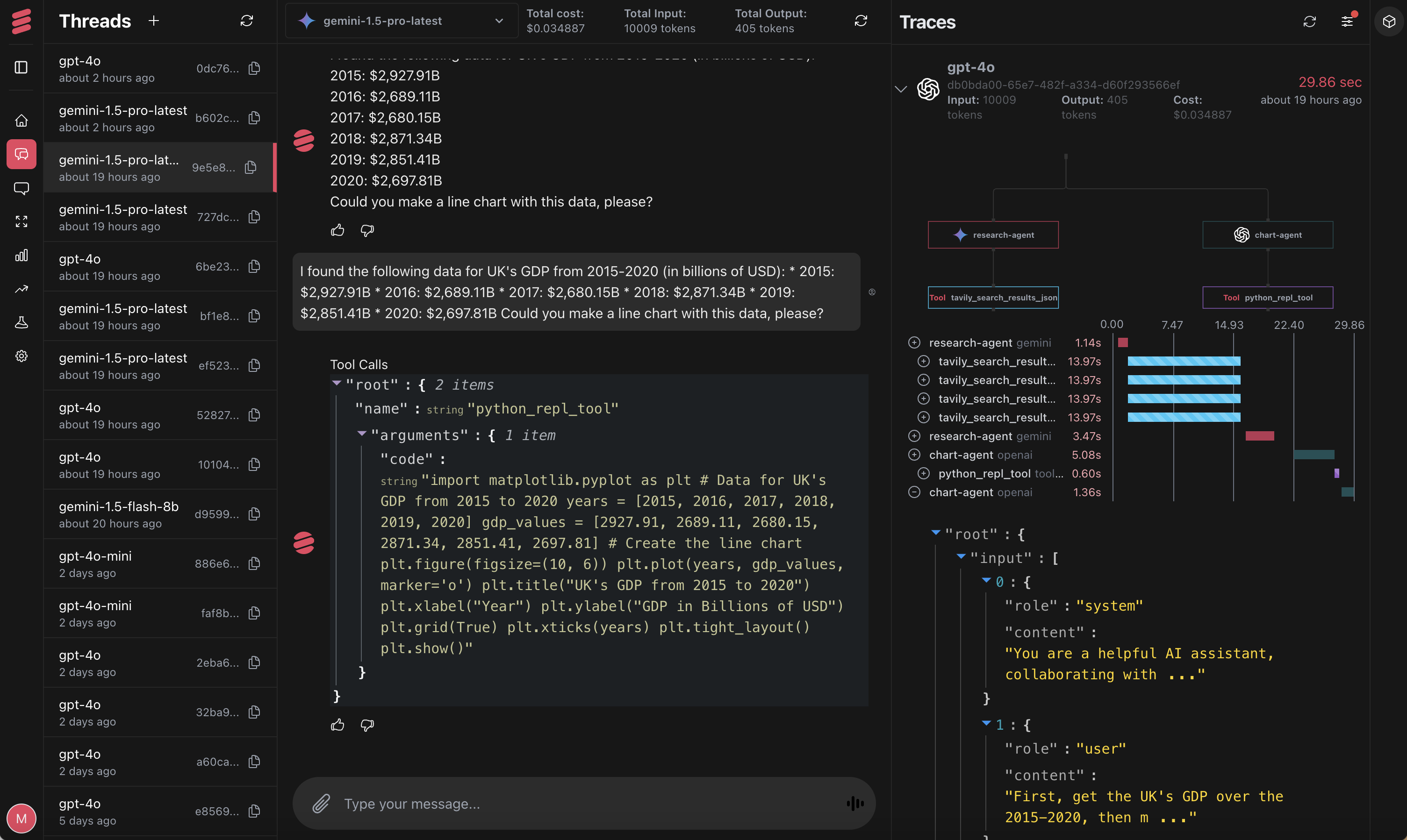This screenshot has width=1407, height=840.
Task: Open trace filter settings with the sliders icon
Action: tap(1348, 21)
